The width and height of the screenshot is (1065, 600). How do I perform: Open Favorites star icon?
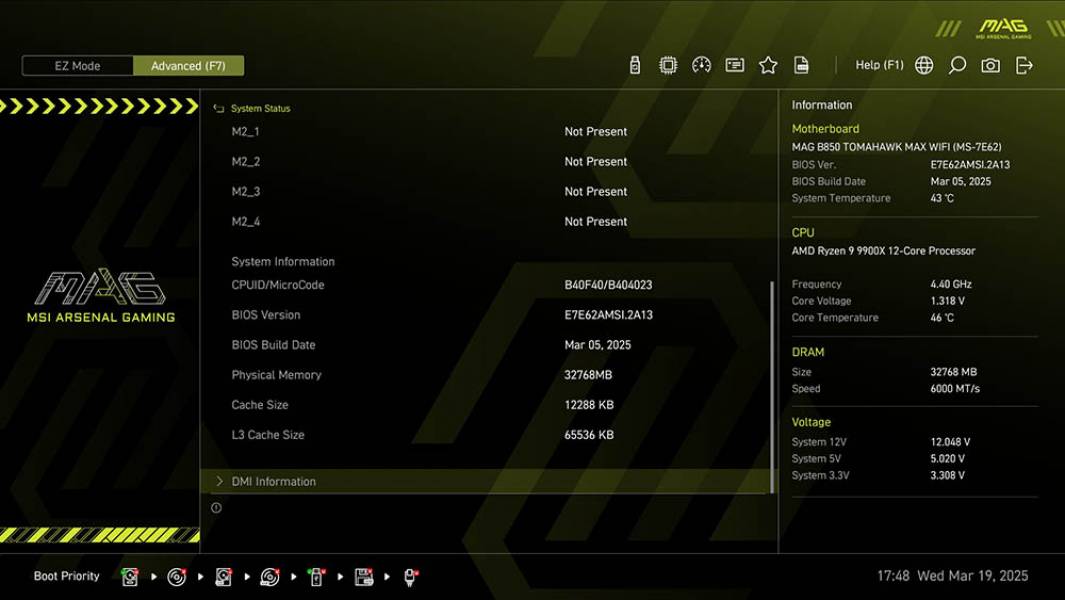768,65
